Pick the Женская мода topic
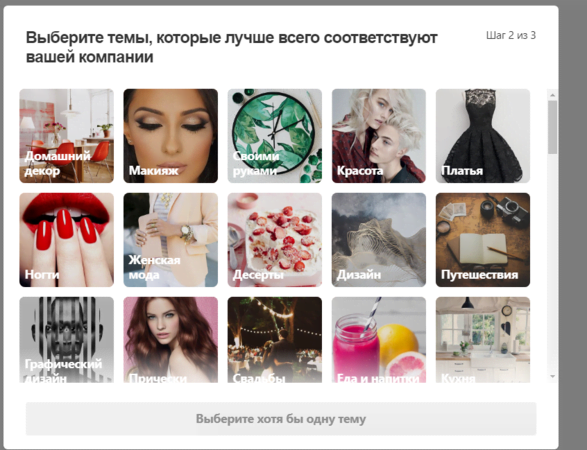This screenshot has height=450, width=587. (171, 240)
